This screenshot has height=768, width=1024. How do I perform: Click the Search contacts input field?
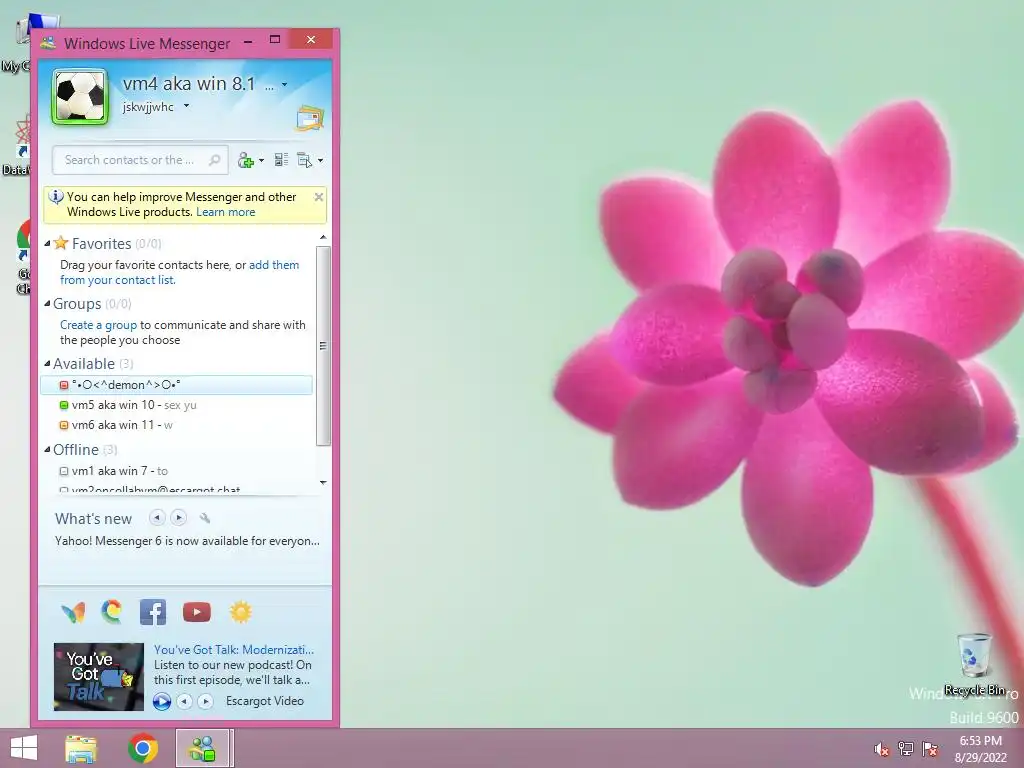[140, 160]
